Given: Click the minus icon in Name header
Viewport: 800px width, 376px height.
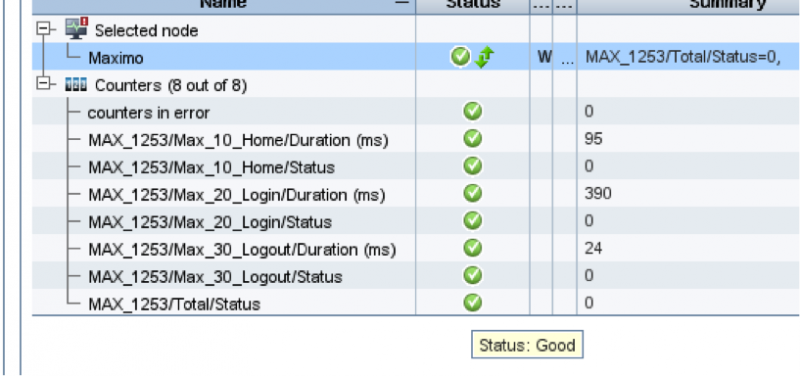Looking at the screenshot, I should point(403,3).
